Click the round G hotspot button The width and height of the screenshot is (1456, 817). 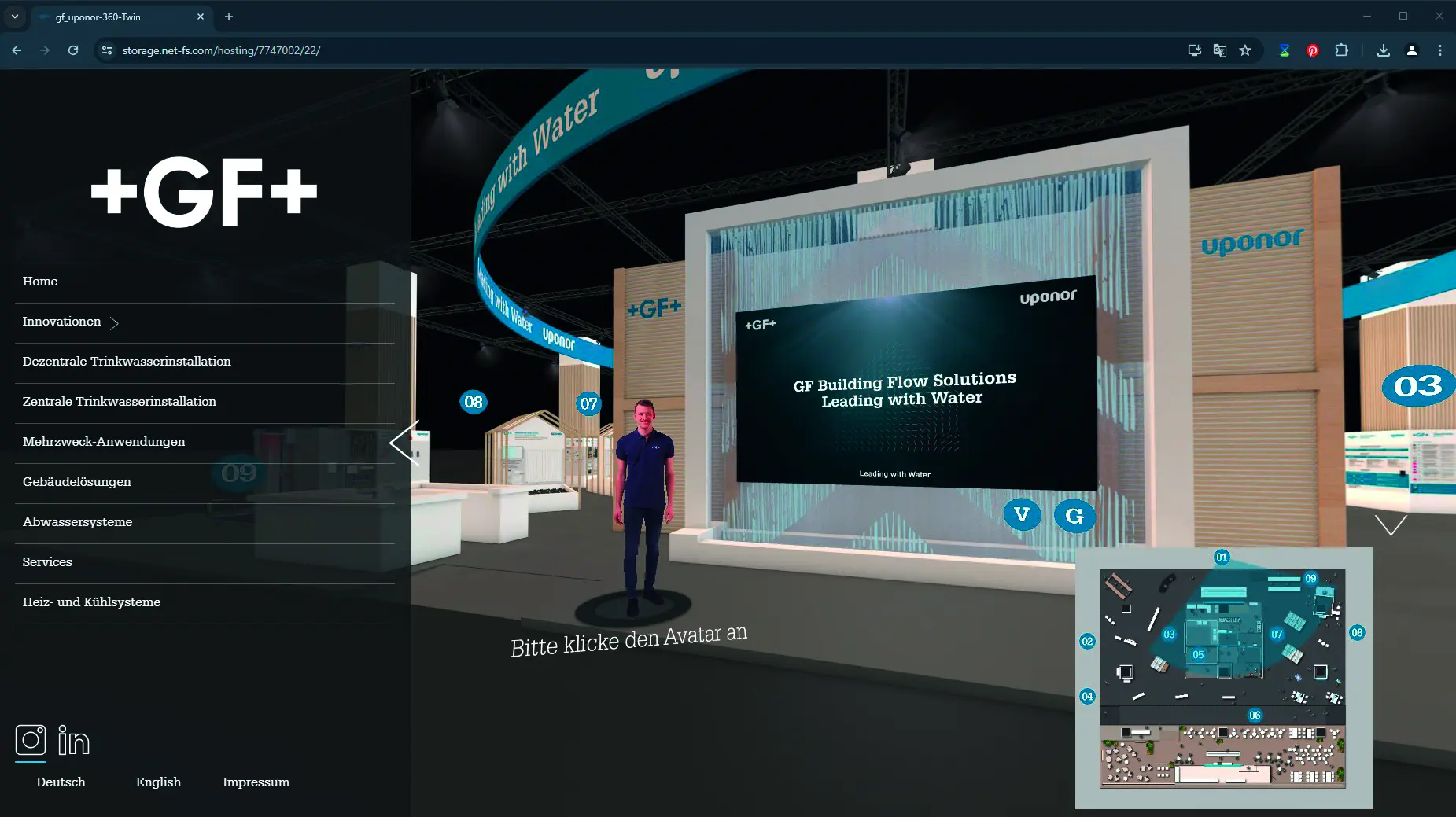tap(1074, 516)
